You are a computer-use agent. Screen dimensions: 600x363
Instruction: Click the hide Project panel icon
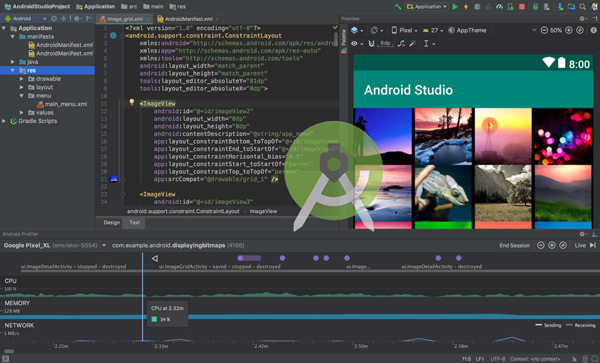[89, 18]
